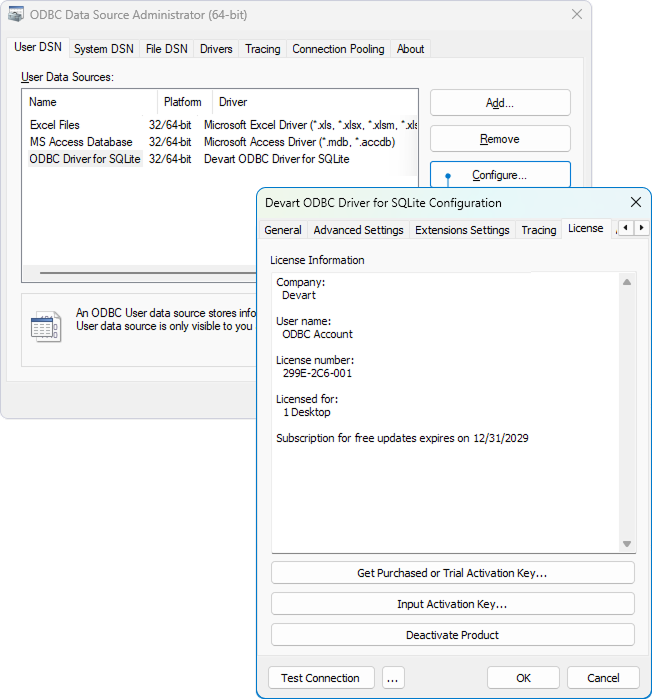Click the Cancel button
Viewport: 652px width, 699px height.
tap(603, 678)
